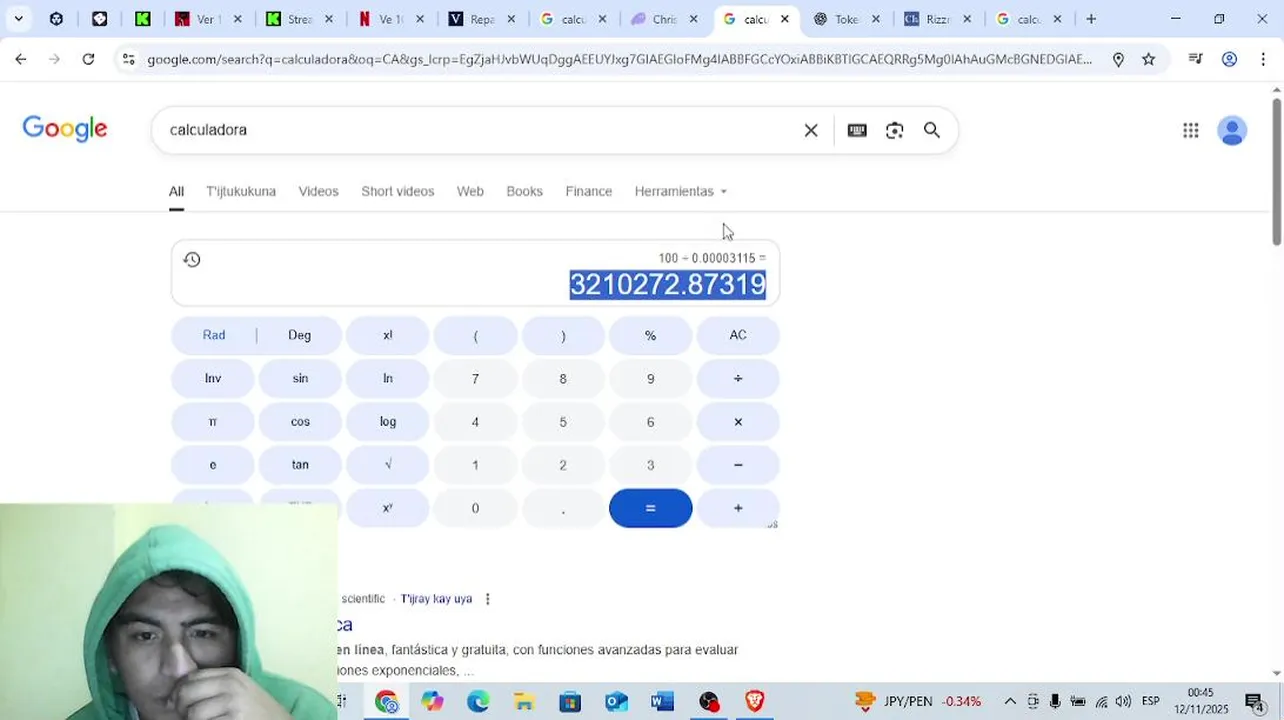This screenshot has height=720, width=1284.
Task: Open Chrome in the taskbar
Action: (x=387, y=701)
